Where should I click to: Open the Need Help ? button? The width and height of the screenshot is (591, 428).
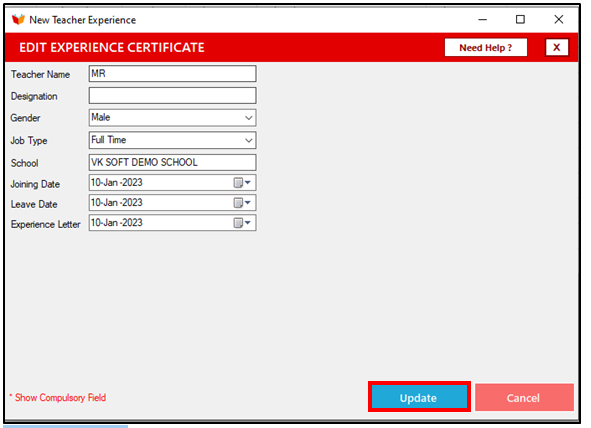(485, 47)
